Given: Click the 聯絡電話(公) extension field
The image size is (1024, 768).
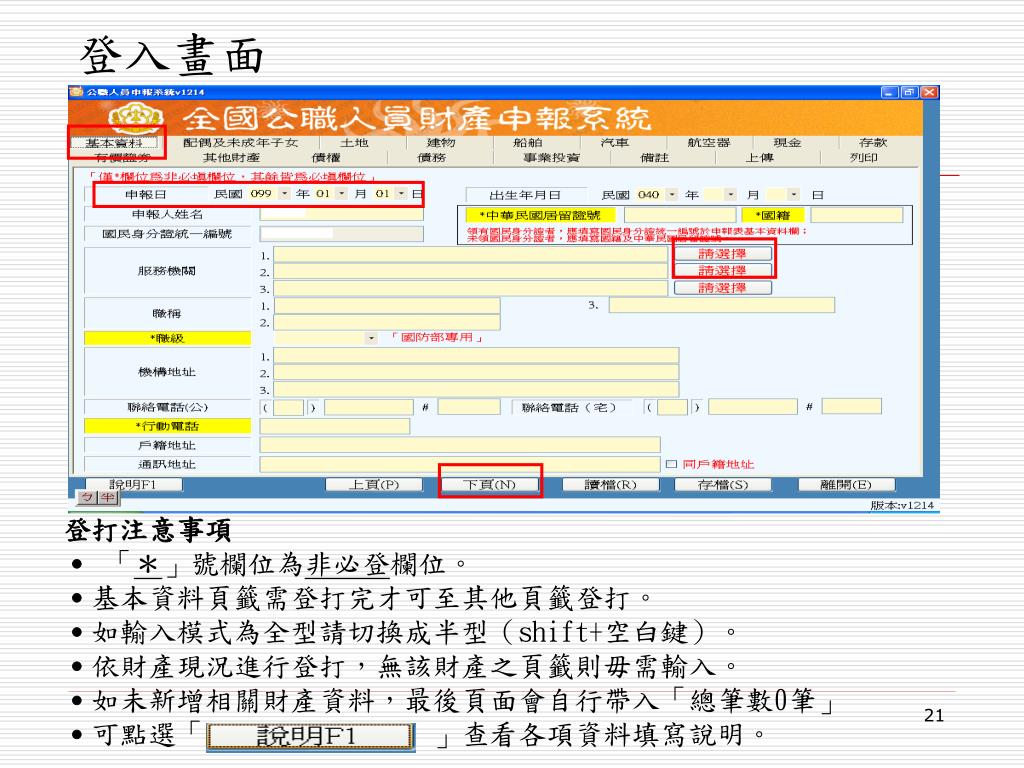Looking at the screenshot, I should coord(469,408).
